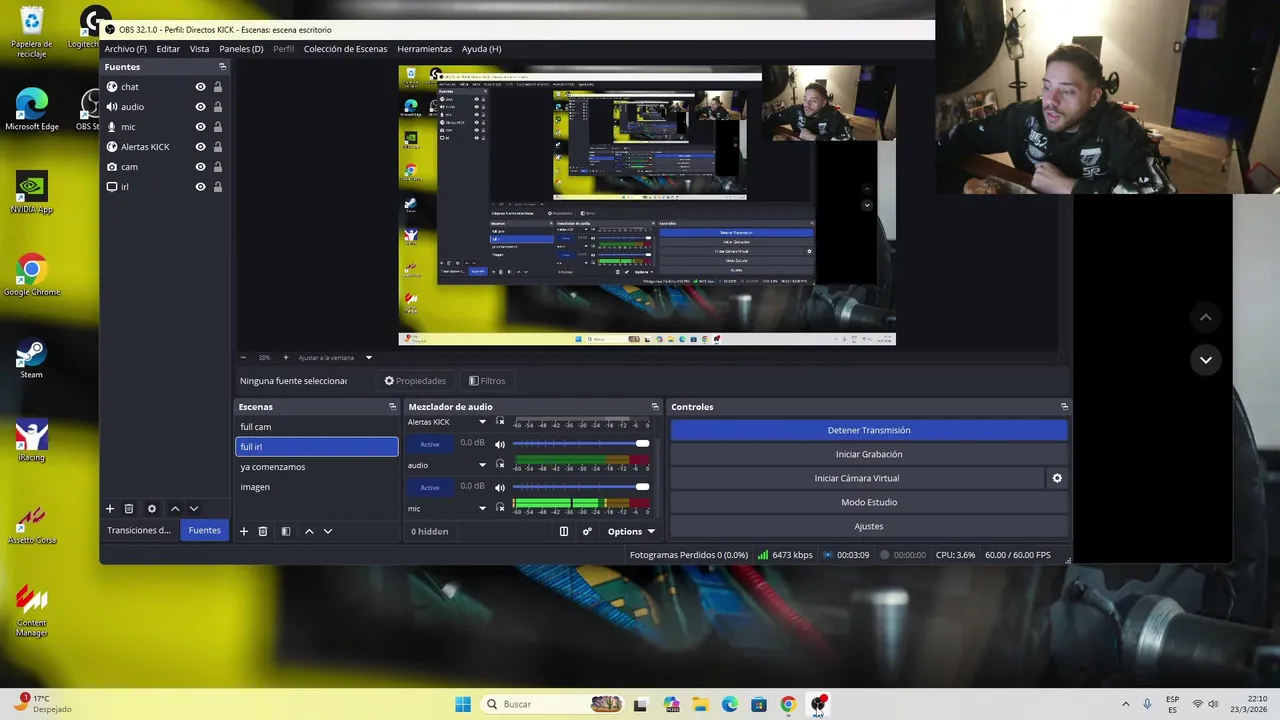Click Detener Transmisión button
1280x720 pixels.
coord(869,430)
